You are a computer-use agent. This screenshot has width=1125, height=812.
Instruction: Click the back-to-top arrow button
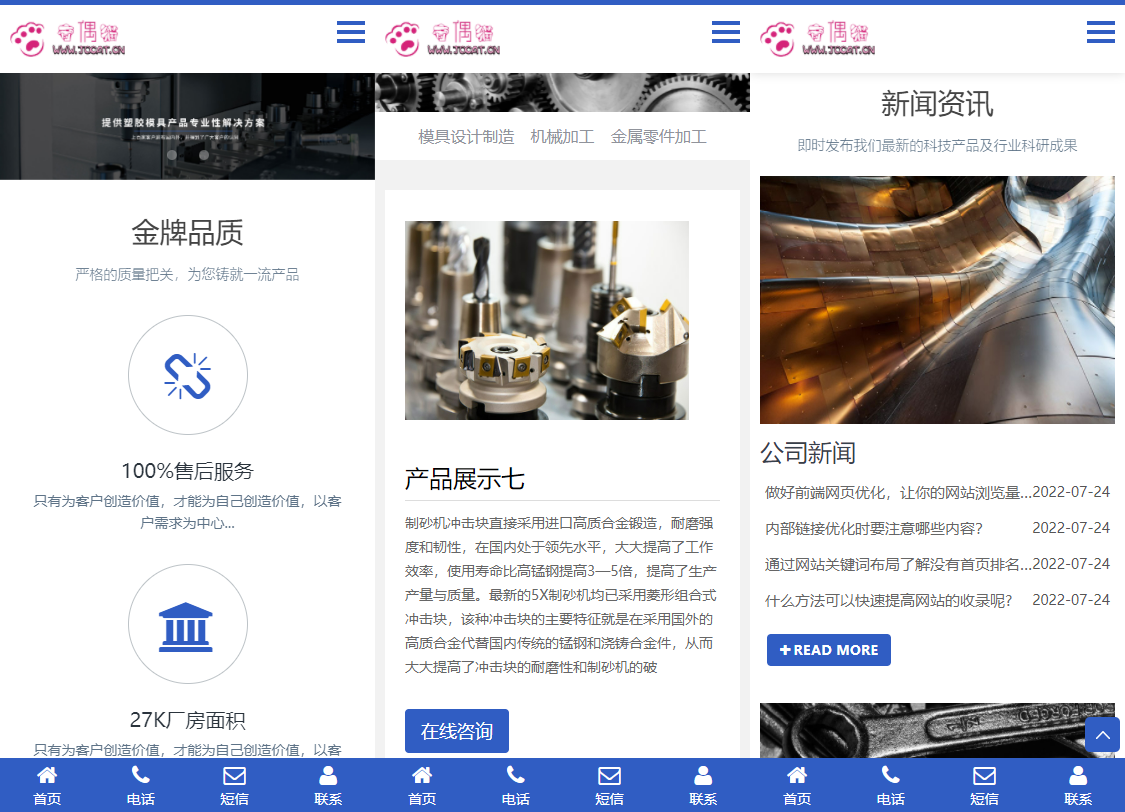pyautogui.click(x=1103, y=735)
